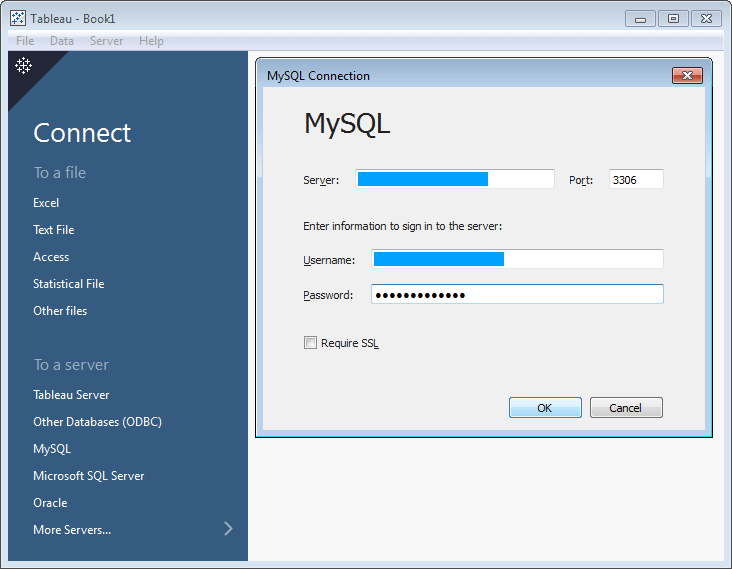732x569 pixels.
Task: Select Text File connection option
Action: tap(54, 230)
